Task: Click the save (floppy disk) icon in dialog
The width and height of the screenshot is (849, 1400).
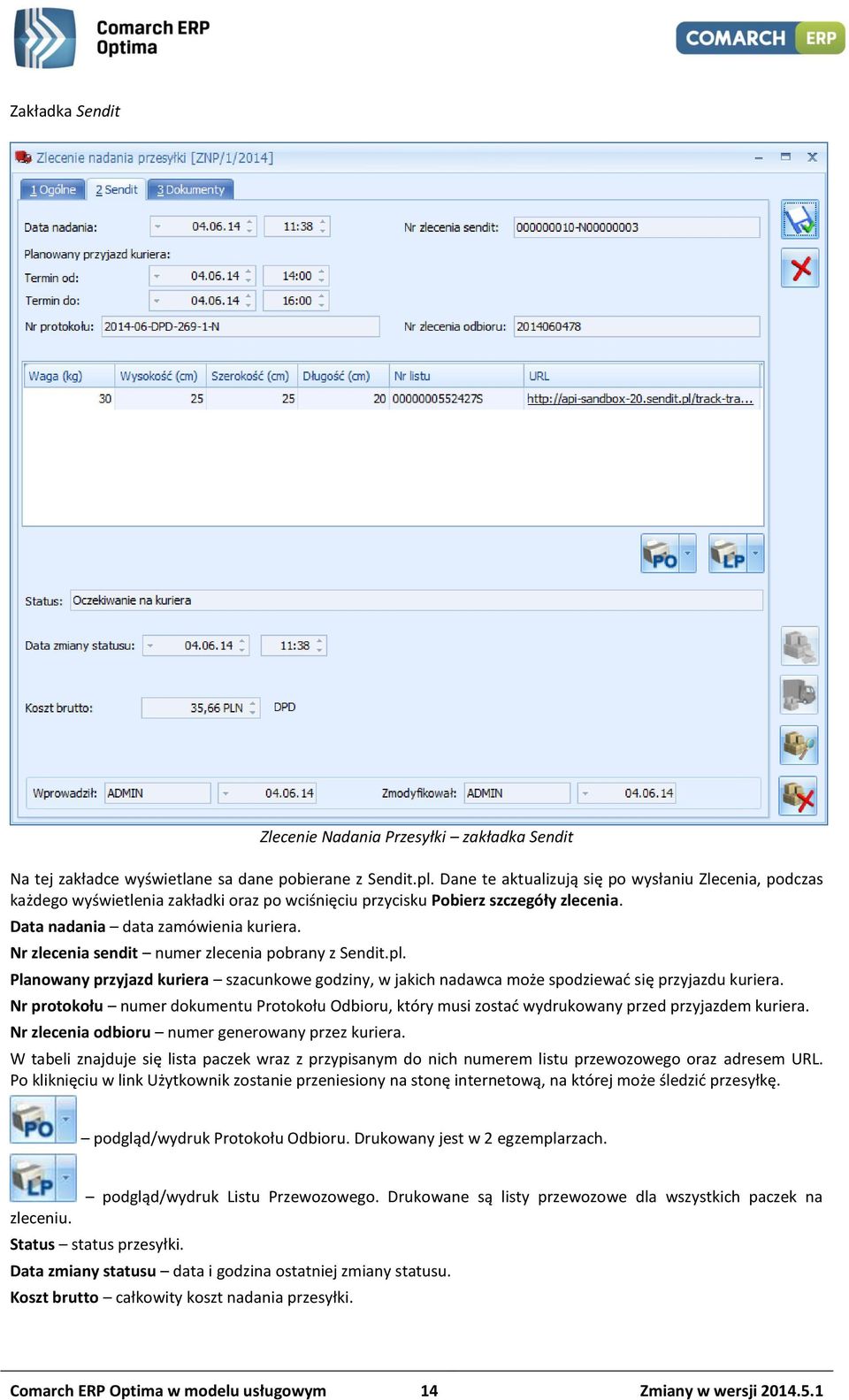Action: pos(799,219)
